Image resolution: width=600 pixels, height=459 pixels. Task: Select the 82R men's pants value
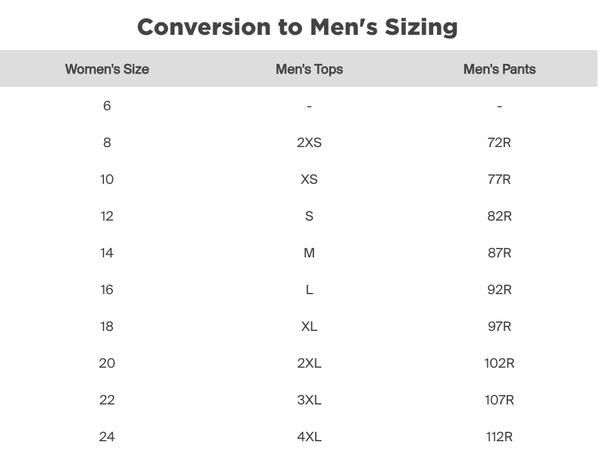pyautogui.click(x=499, y=216)
